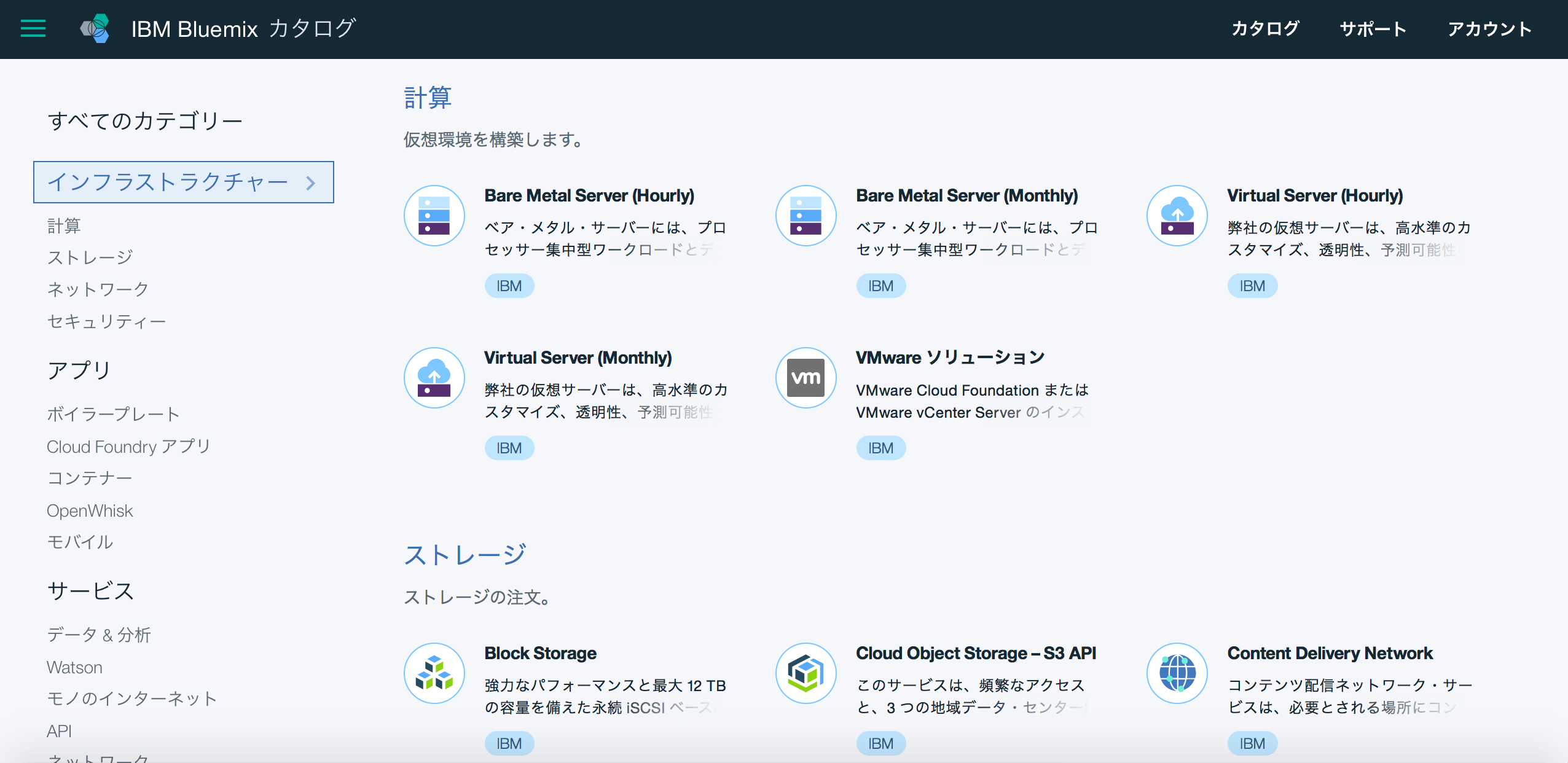Image resolution: width=1568 pixels, height=763 pixels.
Task: Go to OpenWhisk in the sidebar
Action: pos(90,511)
